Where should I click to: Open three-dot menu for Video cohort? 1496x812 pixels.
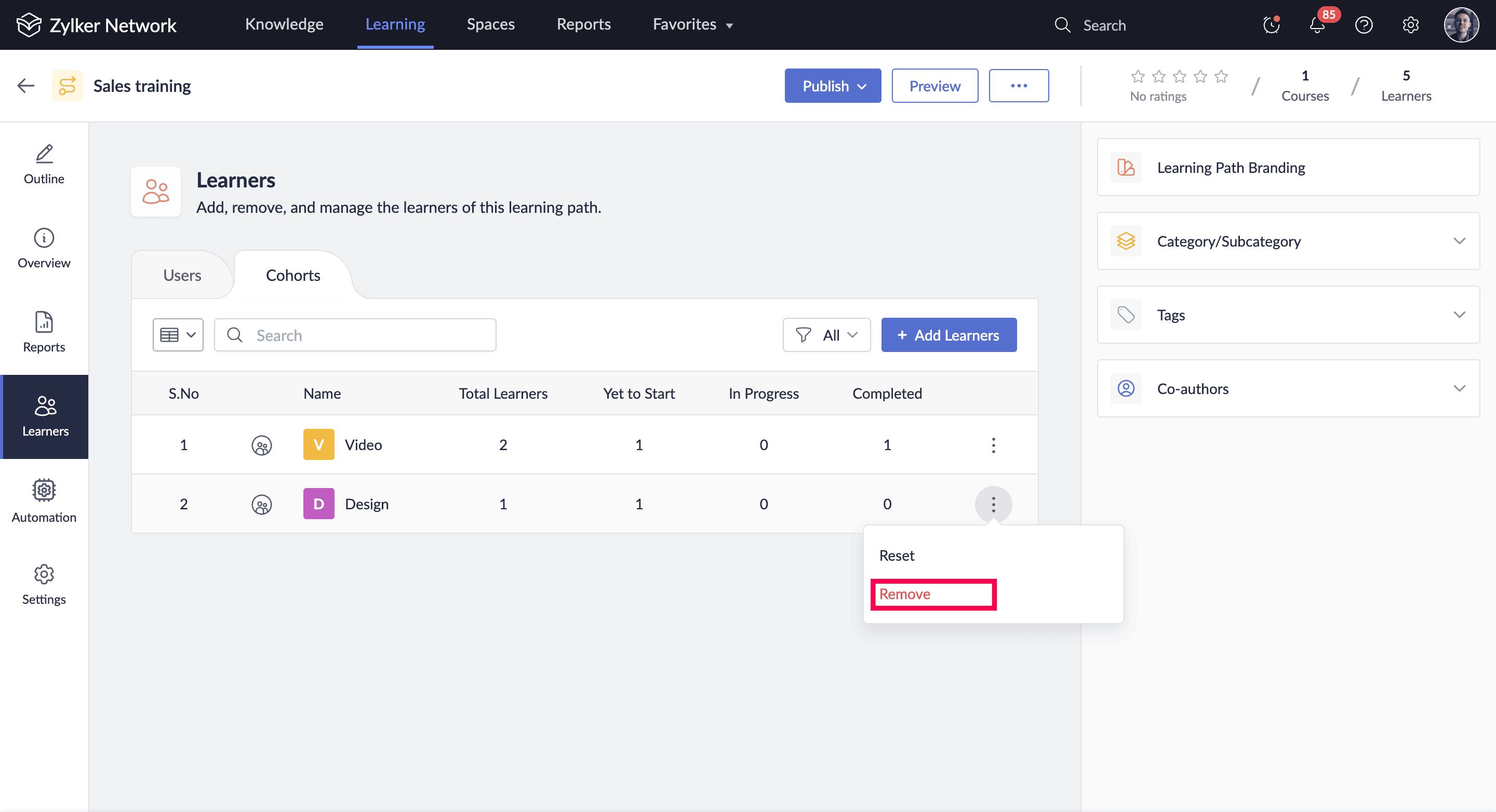(x=993, y=445)
